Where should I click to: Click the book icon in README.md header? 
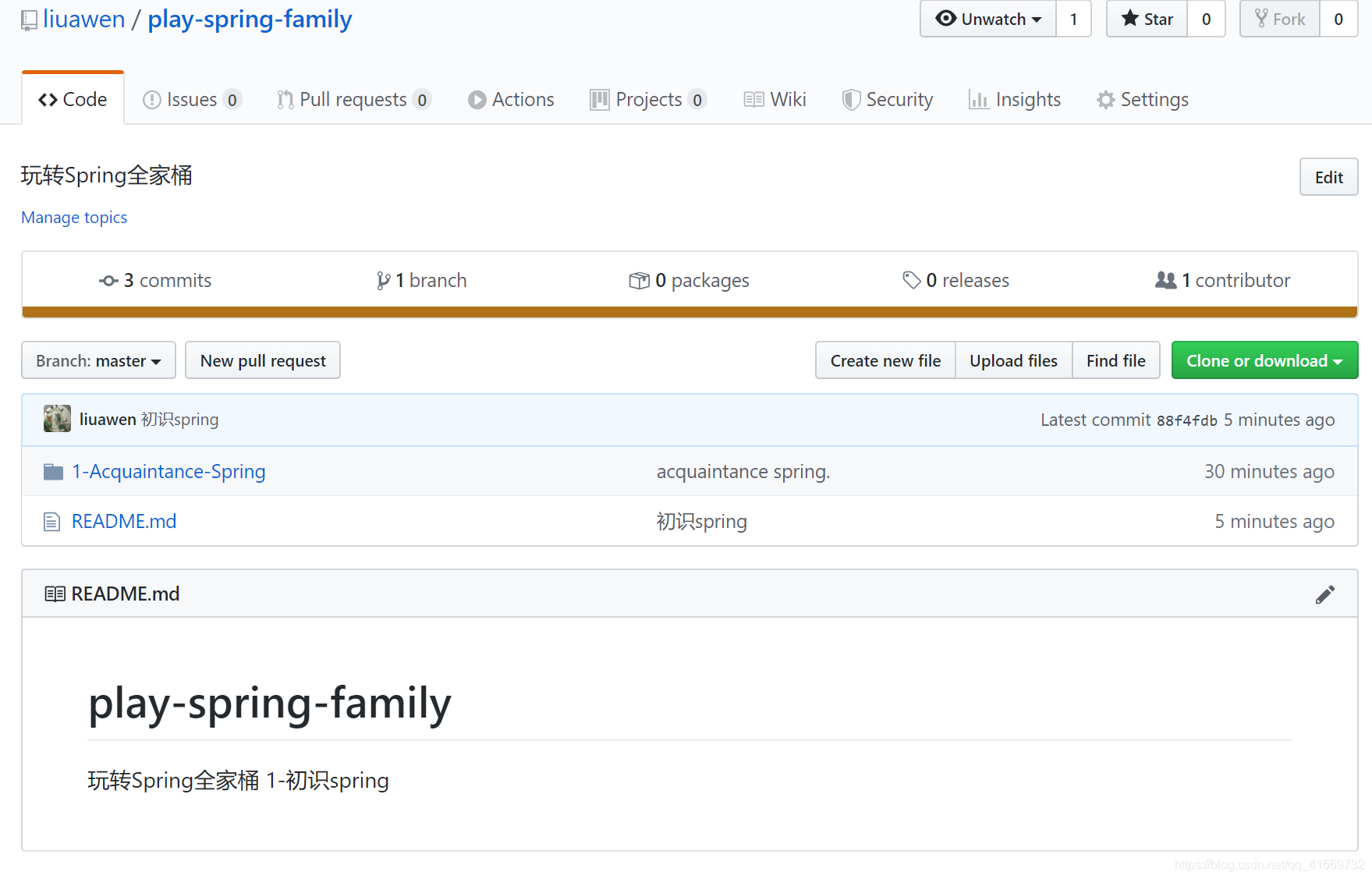tap(55, 594)
